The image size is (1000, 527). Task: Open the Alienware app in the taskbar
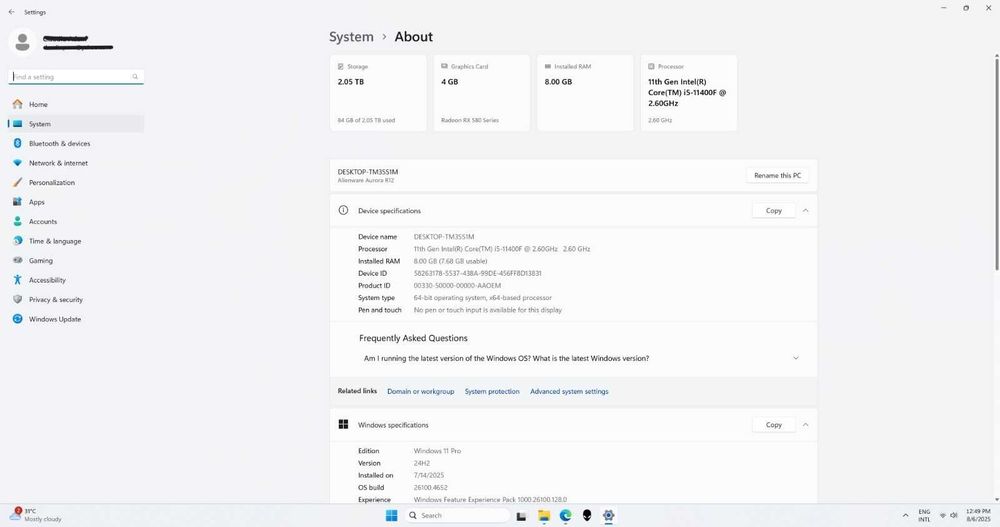tap(587, 516)
